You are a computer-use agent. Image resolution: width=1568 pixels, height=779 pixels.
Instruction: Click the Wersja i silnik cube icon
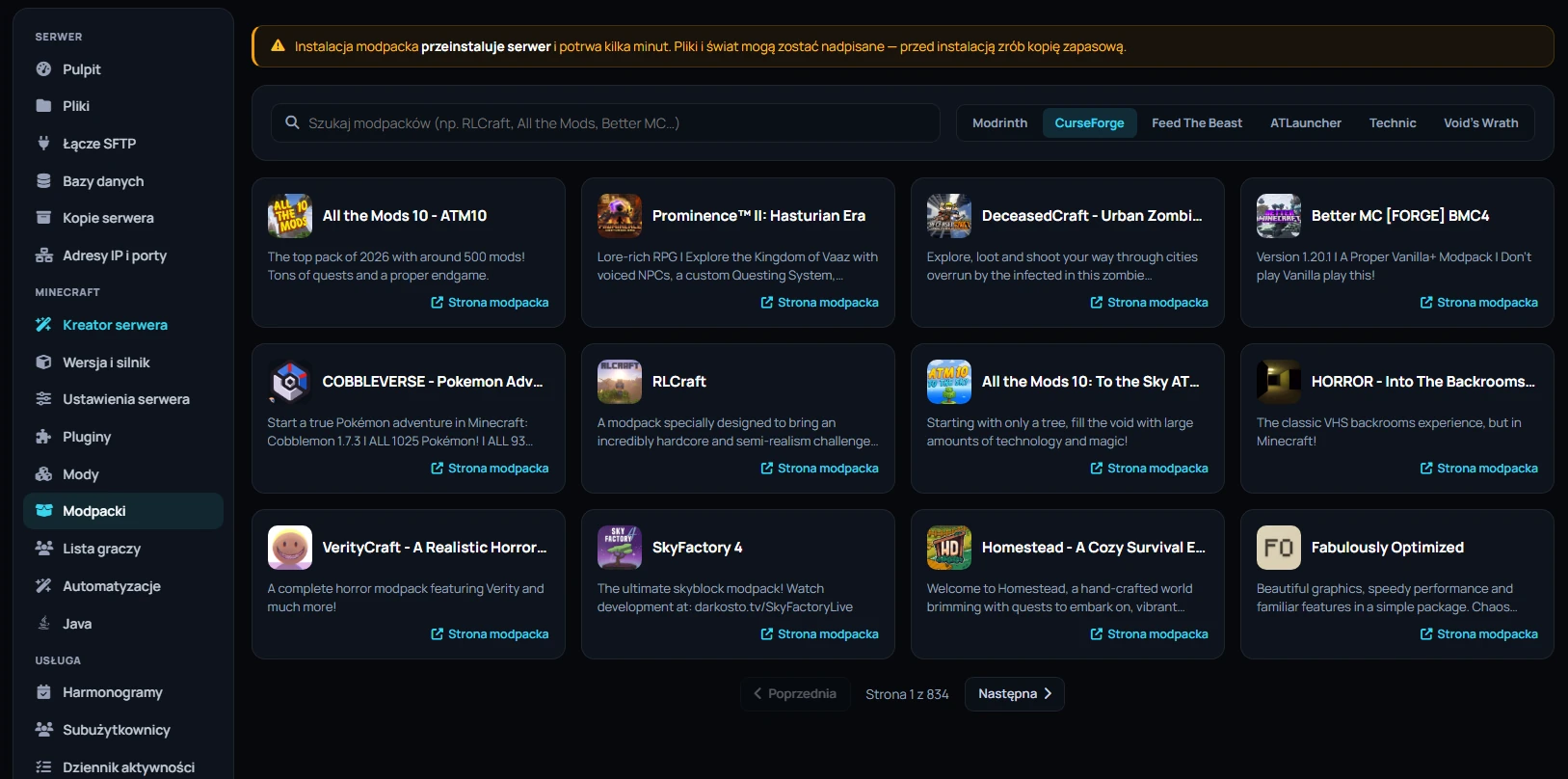pos(43,363)
